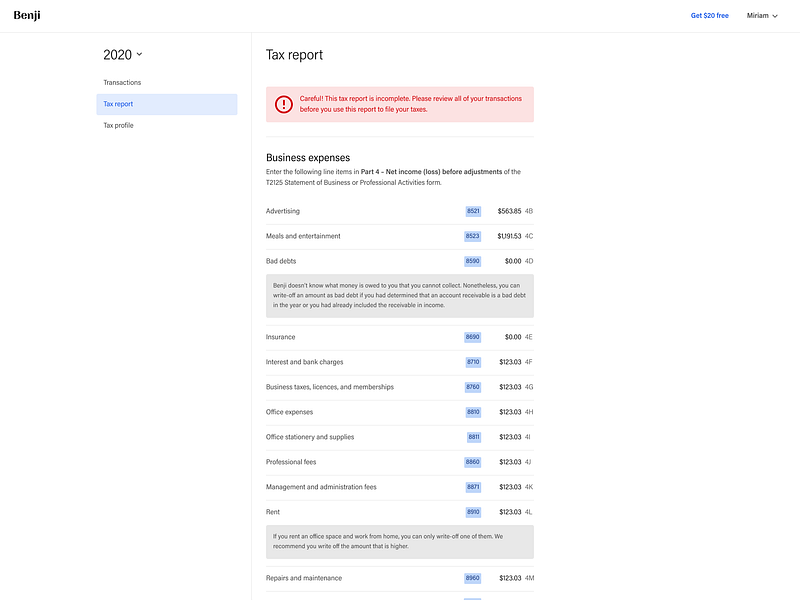This screenshot has height=600, width=800.
Task: Click the Rent row label
Action: pos(272,512)
